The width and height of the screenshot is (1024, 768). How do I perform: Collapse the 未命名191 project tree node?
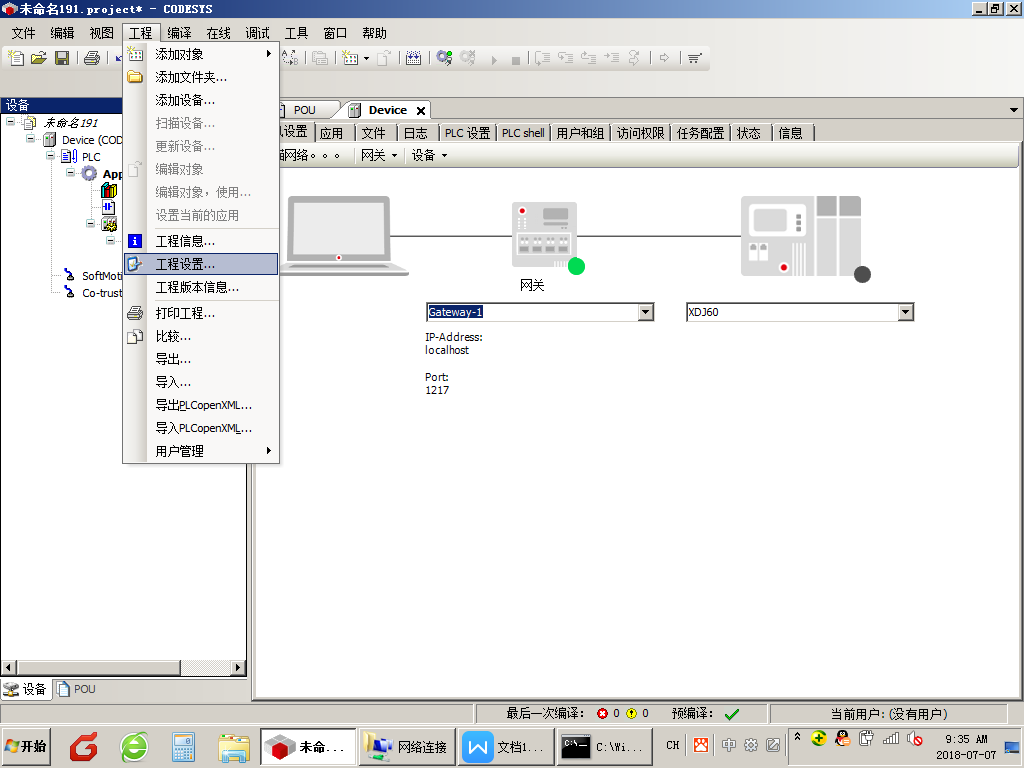(11, 122)
